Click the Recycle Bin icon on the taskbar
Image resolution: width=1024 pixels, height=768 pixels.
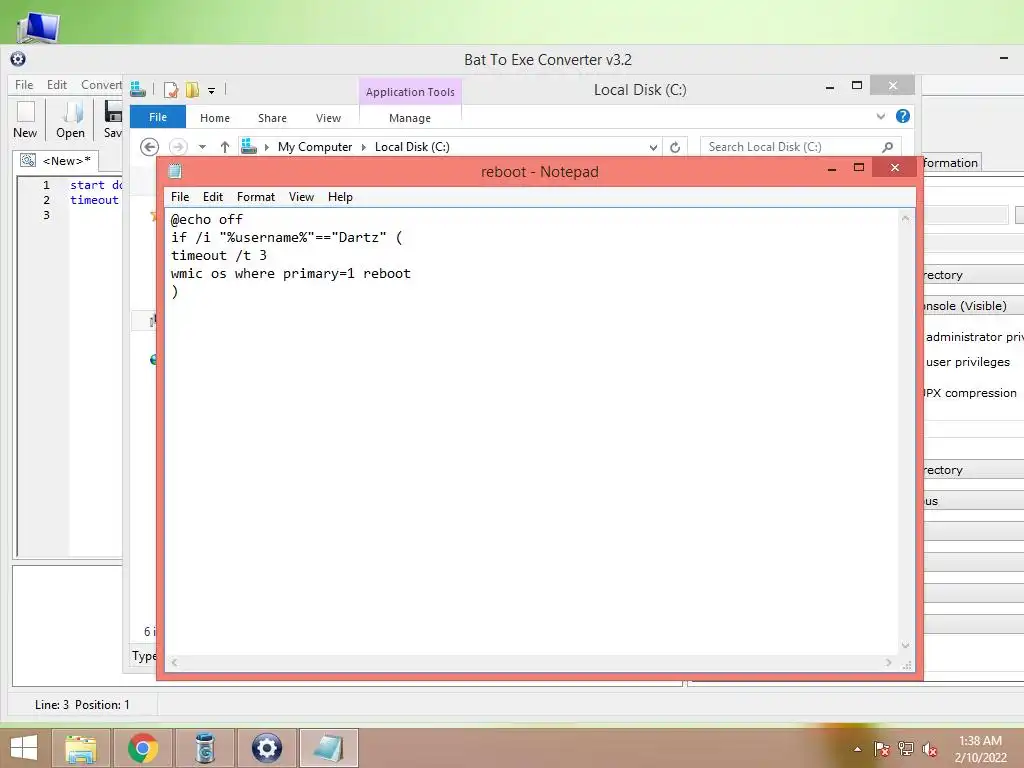coord(205,748)
